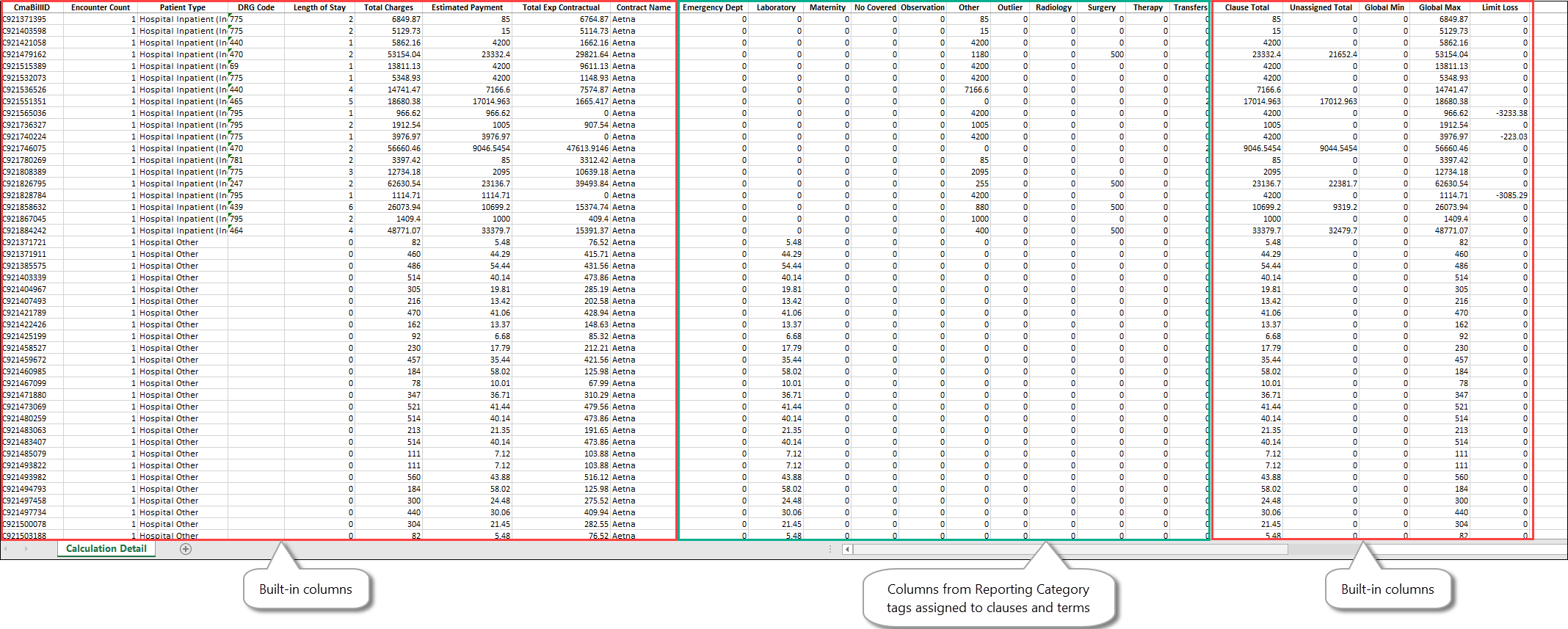This screenshot has width=1568, height=629.
Task: Select the Global Min column header
Action: [x=1384, y=7]
